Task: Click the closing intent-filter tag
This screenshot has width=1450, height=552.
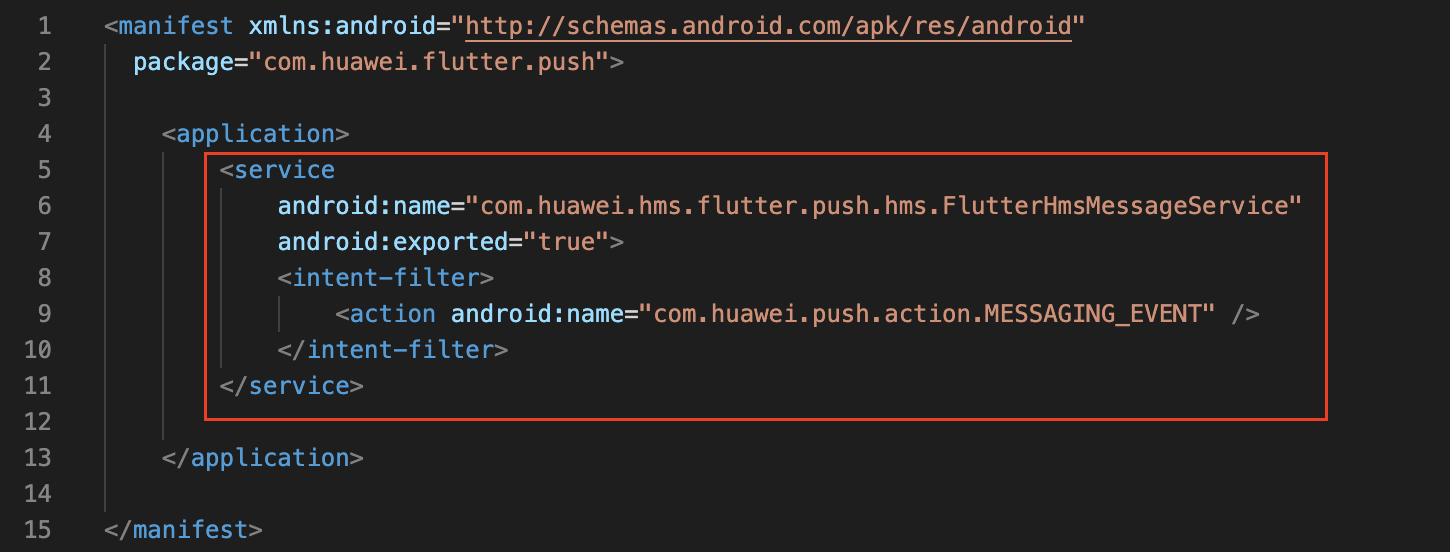Action: pos(393,350)
